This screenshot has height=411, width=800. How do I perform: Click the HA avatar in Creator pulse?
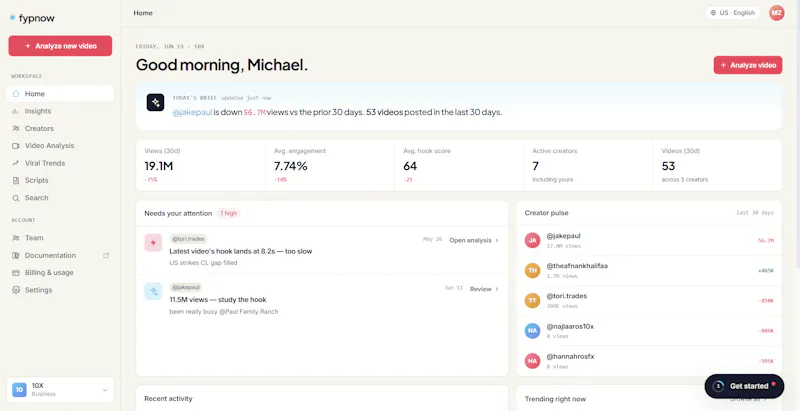(x=532, y=361)
